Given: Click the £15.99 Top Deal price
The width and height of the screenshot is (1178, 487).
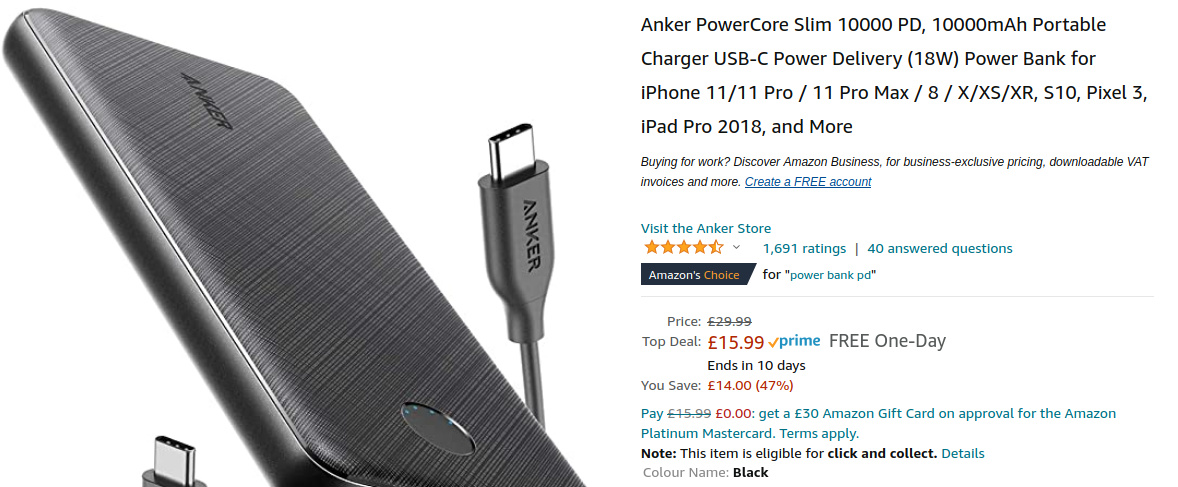Looking at the screenshot, I should [x=735, y=342].
